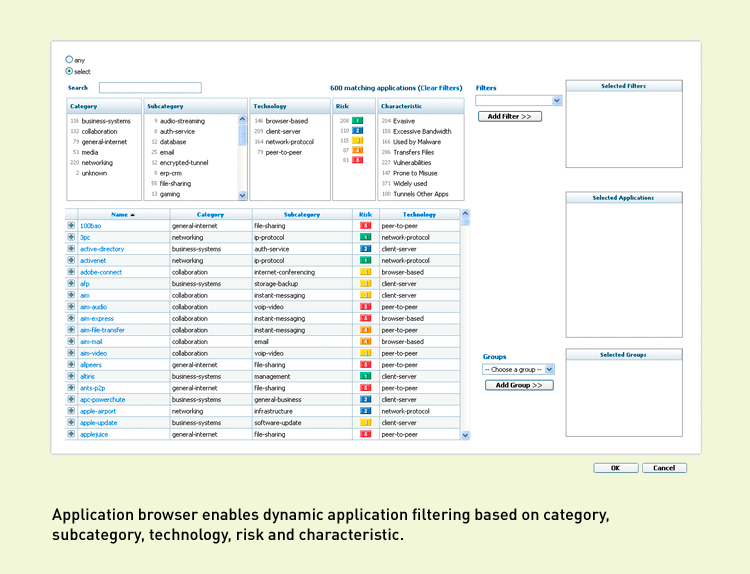The image size is (750, 574).
Task: Click the add icon beside 100bao
Action: [71, 225]
